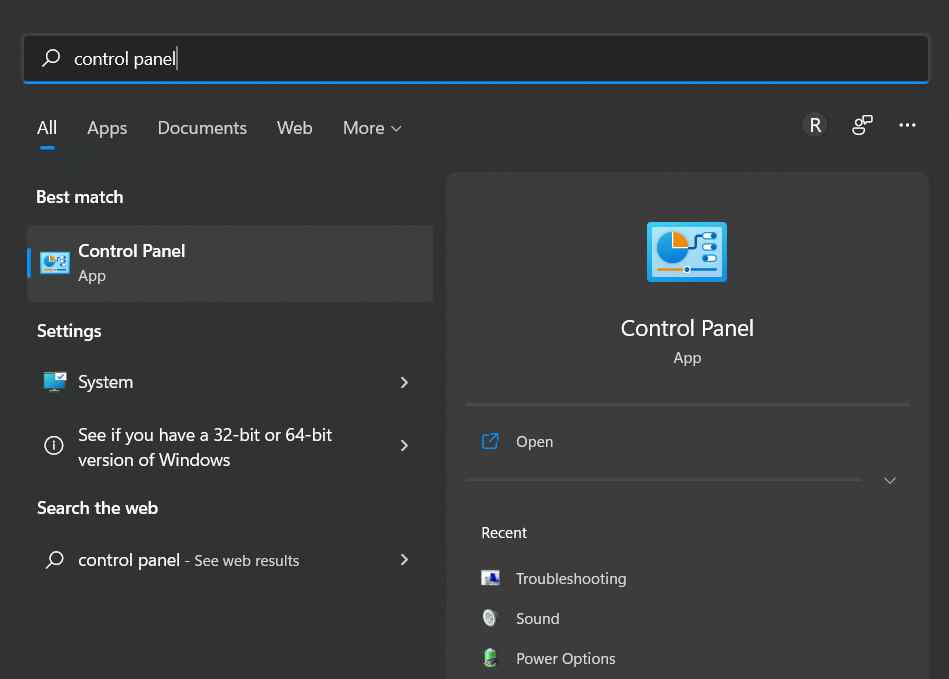Open the ellipsis options menu
This screenshot has width=949, height=679.
click(907, 125)
